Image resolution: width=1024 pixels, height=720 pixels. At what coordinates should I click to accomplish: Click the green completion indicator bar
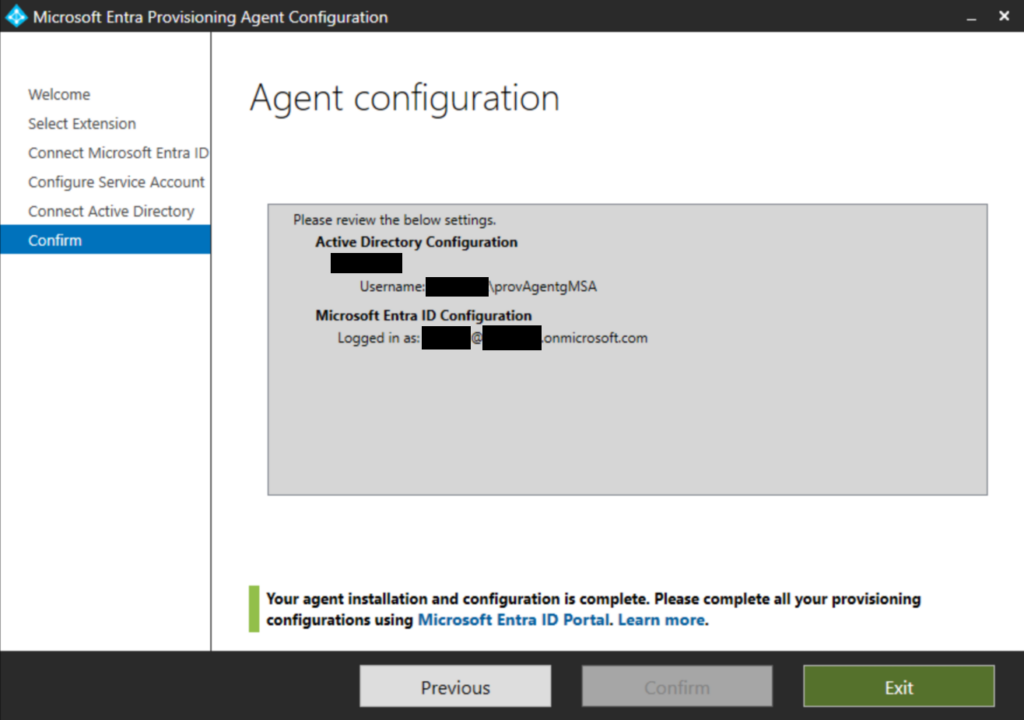[x=253, y=608]
